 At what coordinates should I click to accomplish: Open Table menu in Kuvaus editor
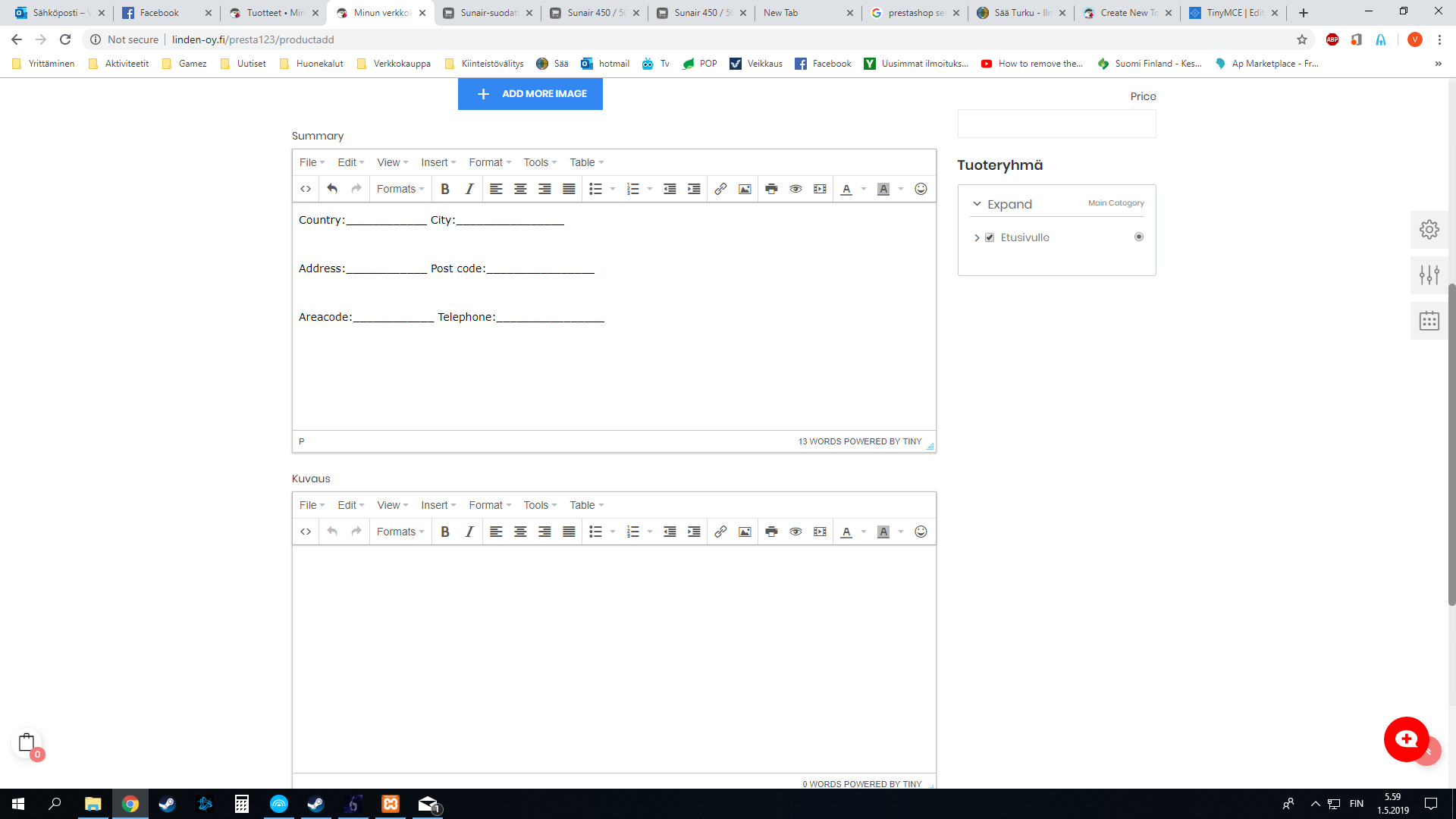586,505
